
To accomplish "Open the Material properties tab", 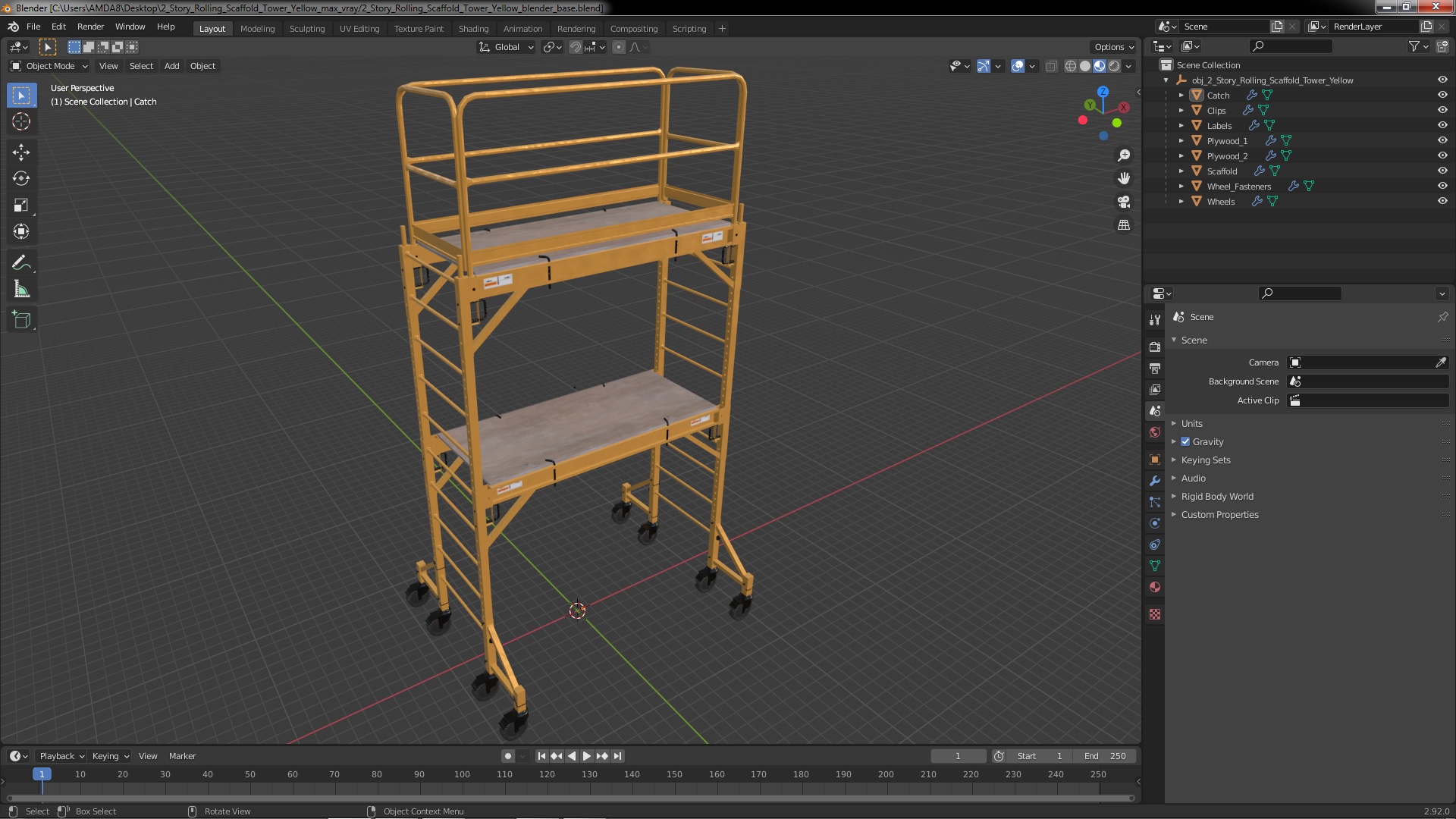I will point(1155,587).
